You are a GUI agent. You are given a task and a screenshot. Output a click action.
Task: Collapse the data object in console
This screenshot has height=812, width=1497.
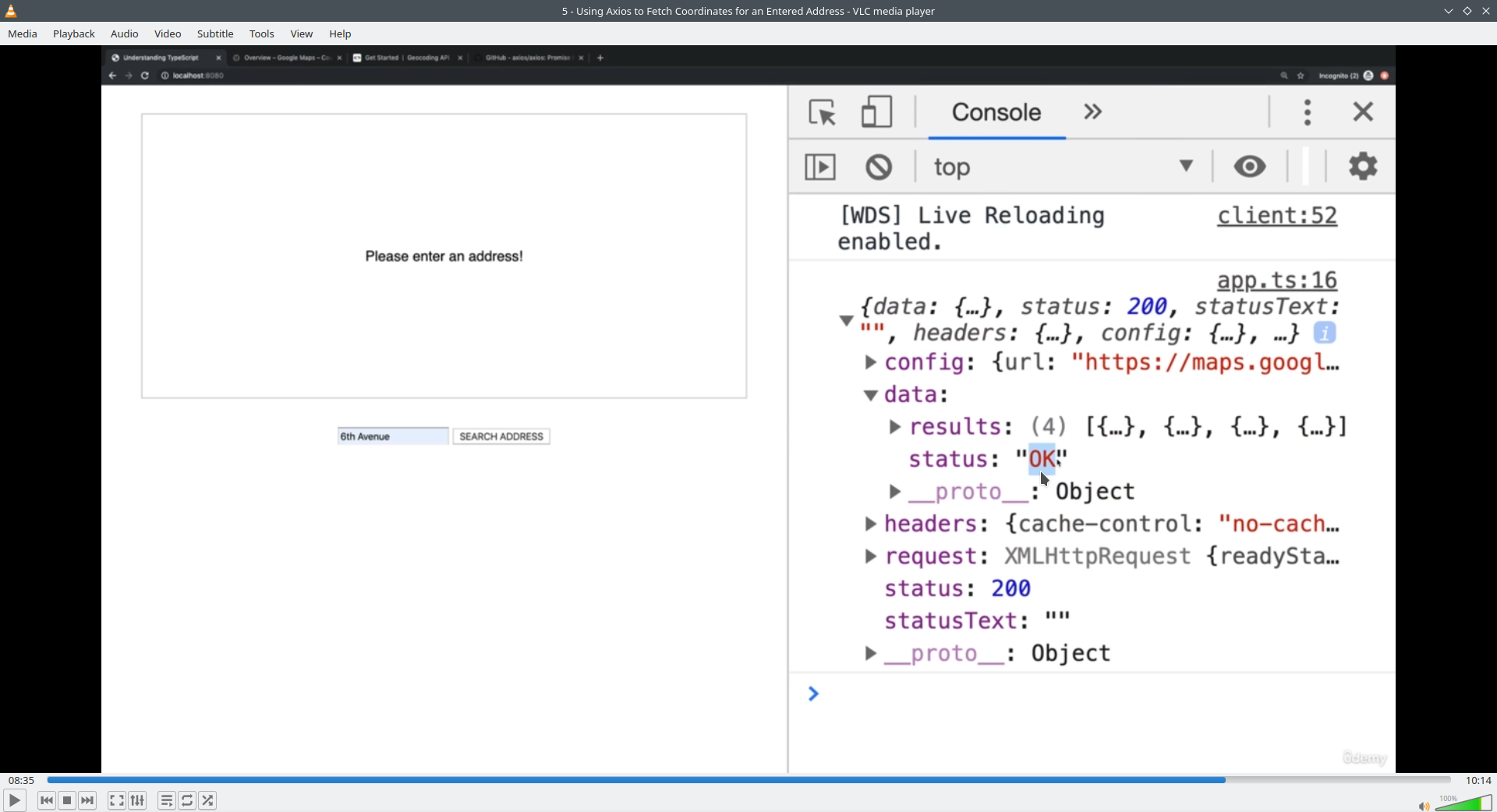(x=871, y=395)
